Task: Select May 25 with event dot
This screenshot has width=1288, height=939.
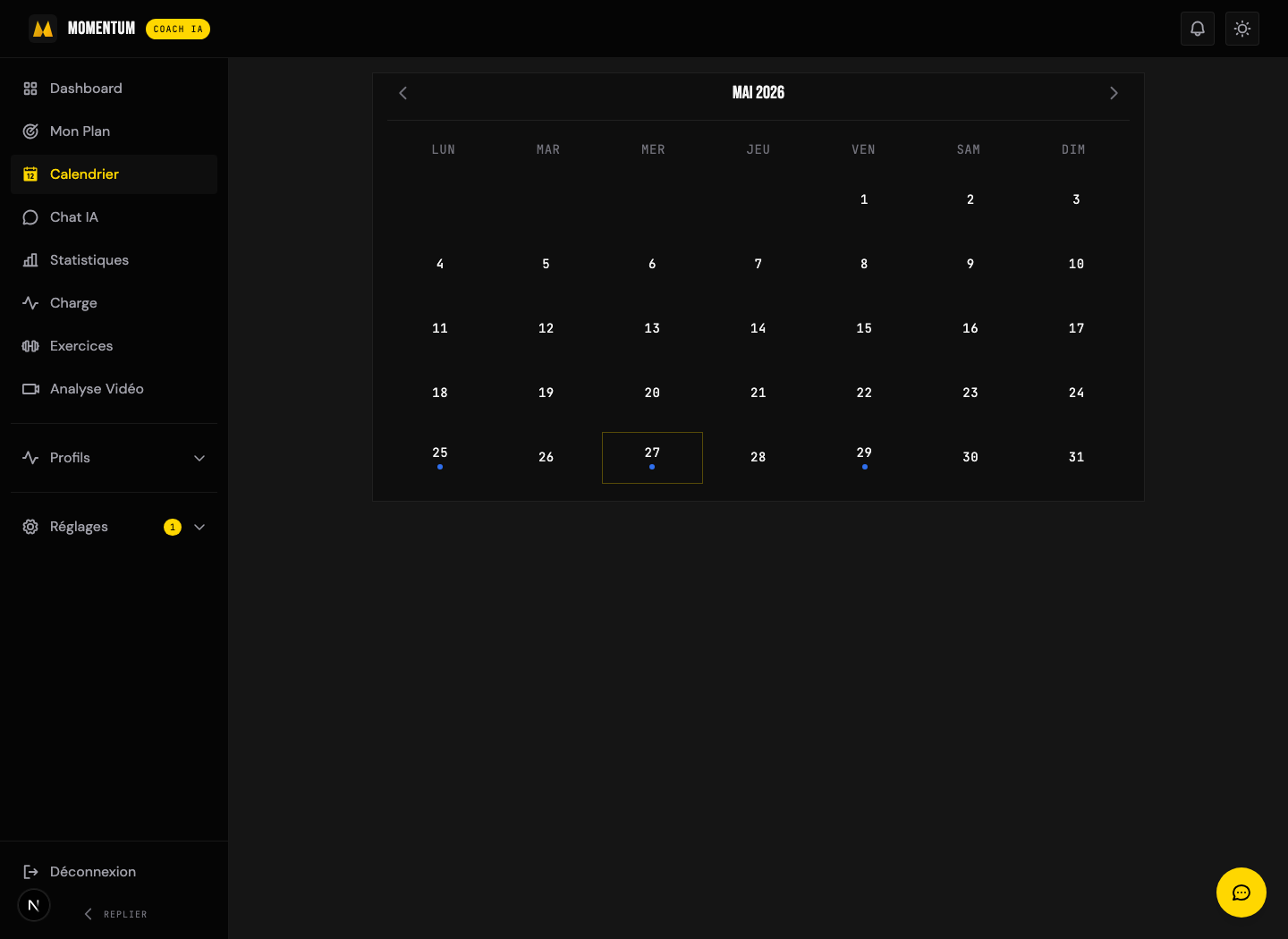Action: coord(440,458)
